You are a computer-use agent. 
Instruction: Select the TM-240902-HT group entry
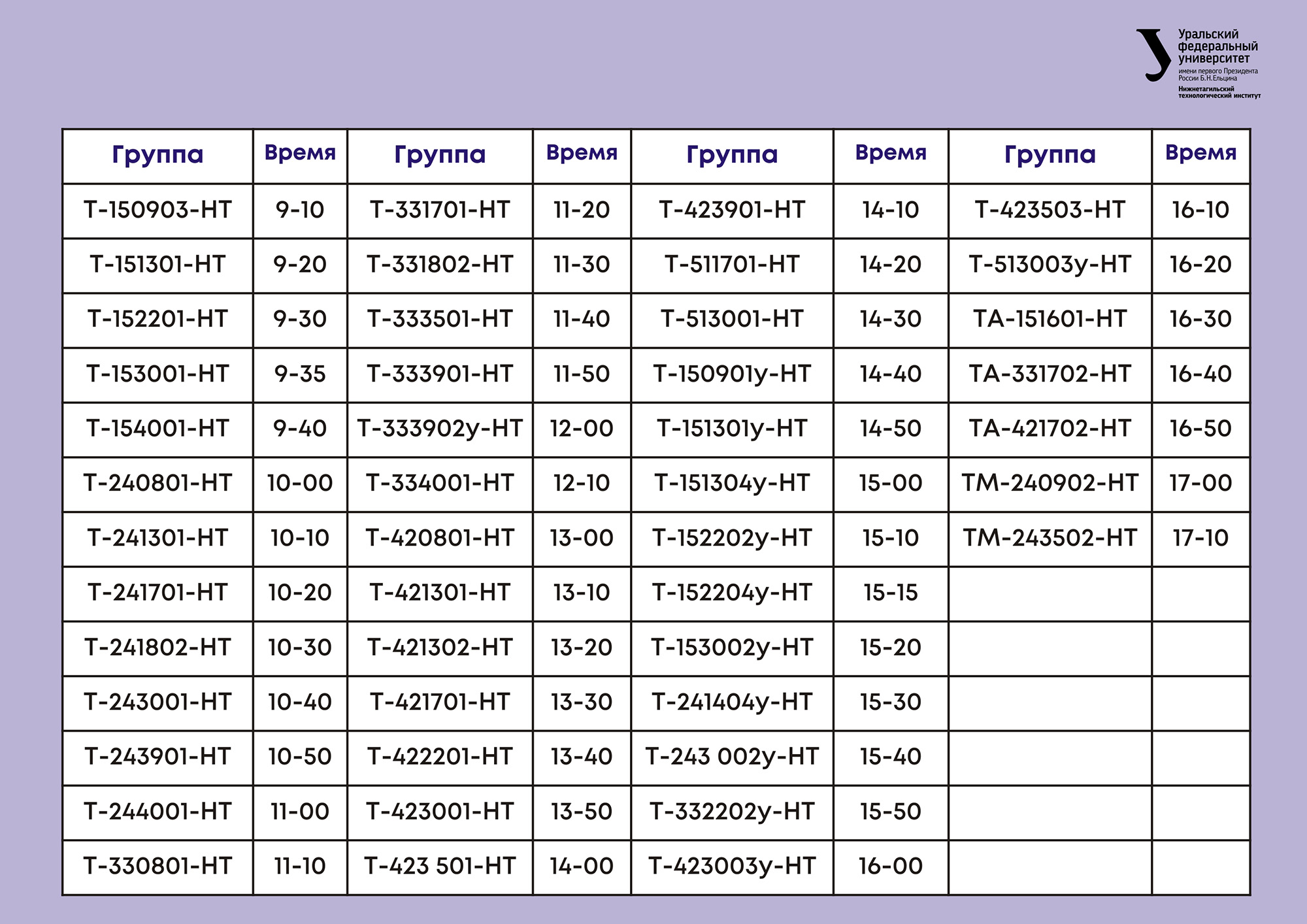(x=1050, y=483)
